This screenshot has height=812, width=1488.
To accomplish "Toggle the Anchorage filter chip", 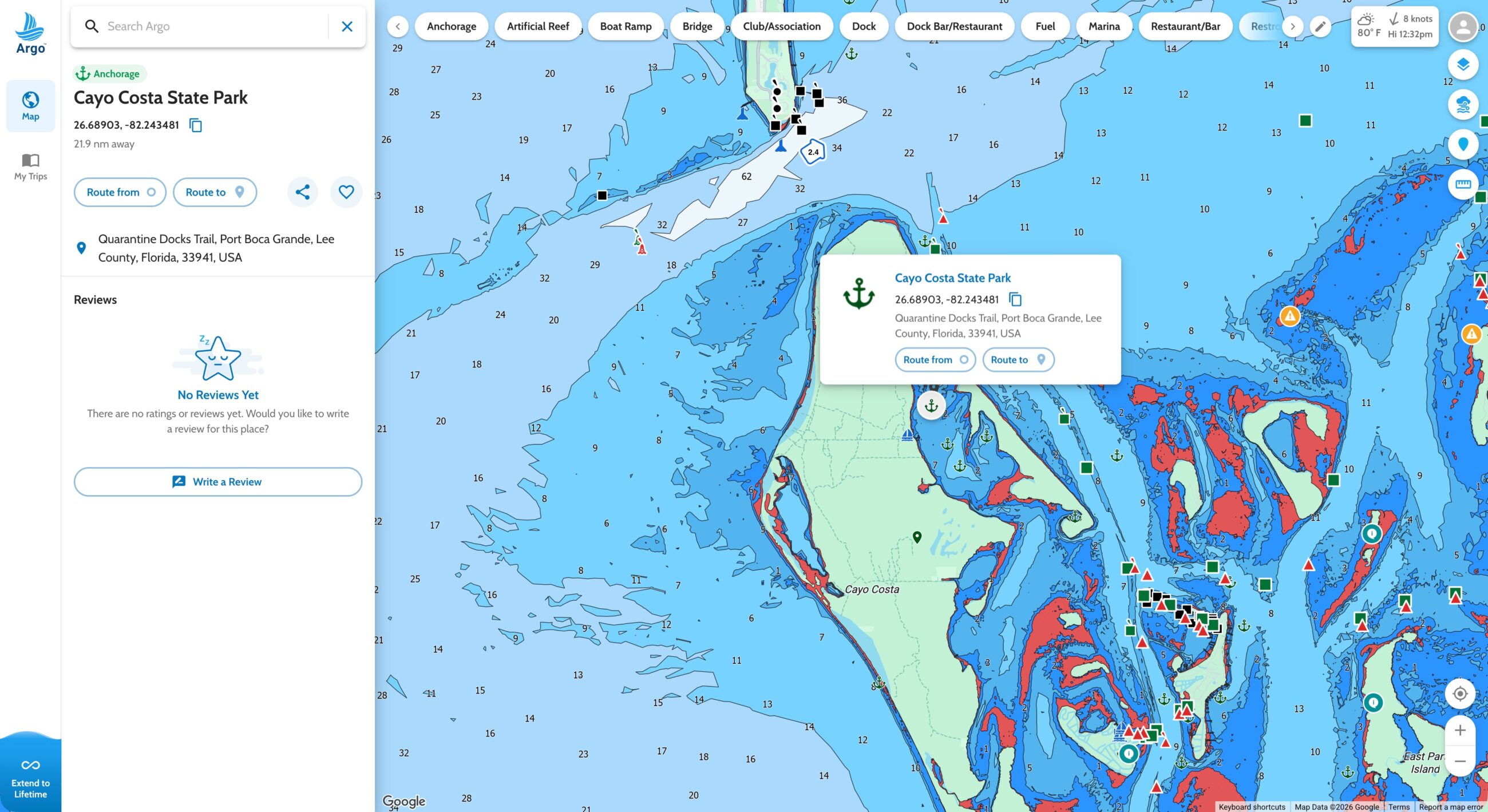I will [452, 26].
